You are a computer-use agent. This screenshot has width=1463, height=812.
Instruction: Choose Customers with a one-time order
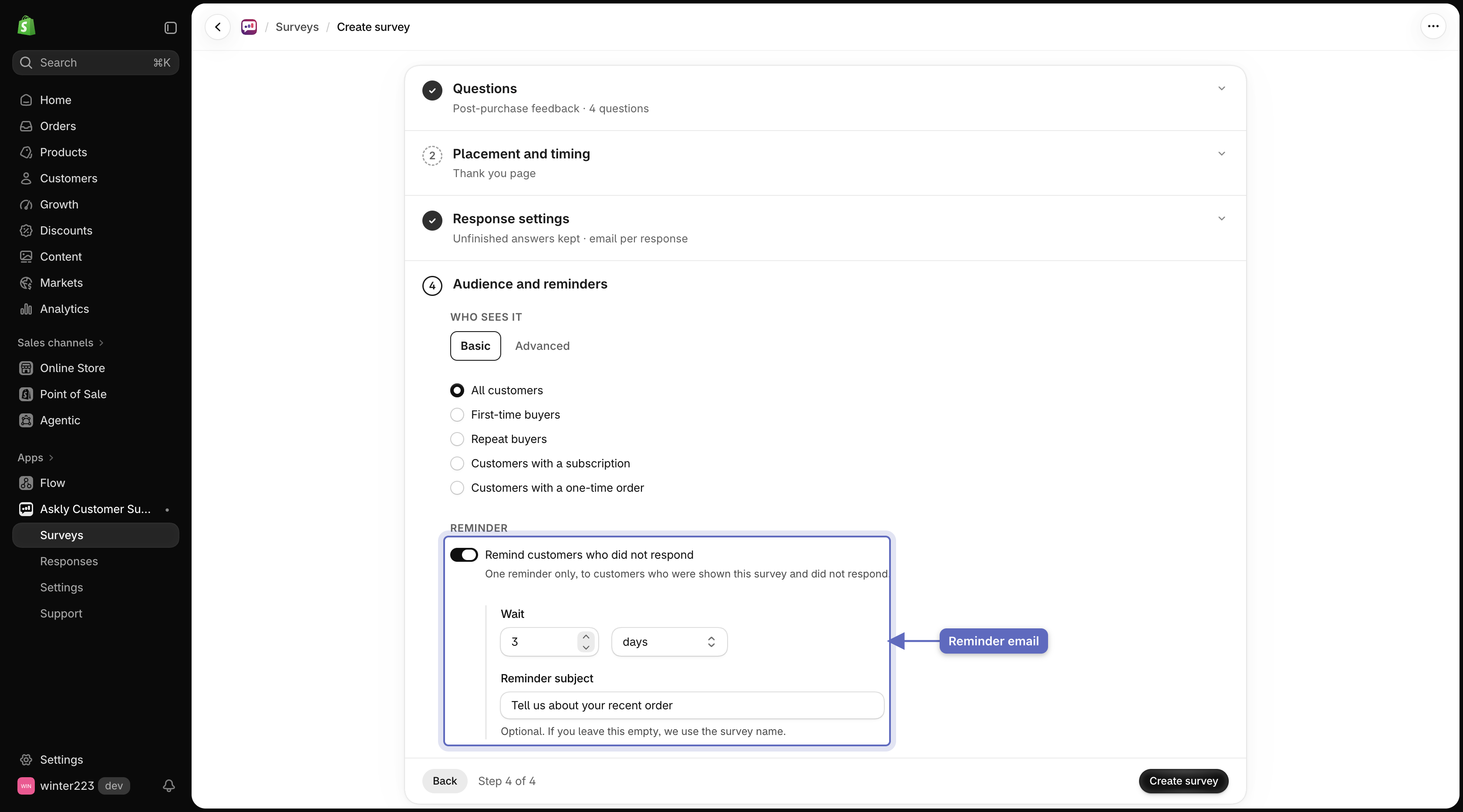pyautogui.click(x=457, y=488)
